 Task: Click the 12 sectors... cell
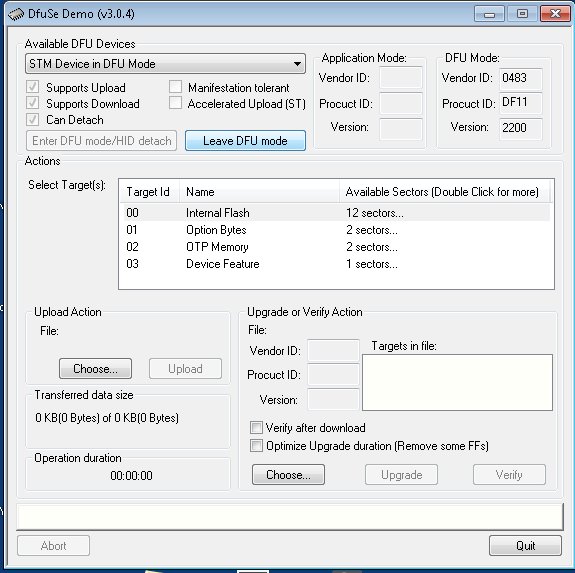click(375, 213)
